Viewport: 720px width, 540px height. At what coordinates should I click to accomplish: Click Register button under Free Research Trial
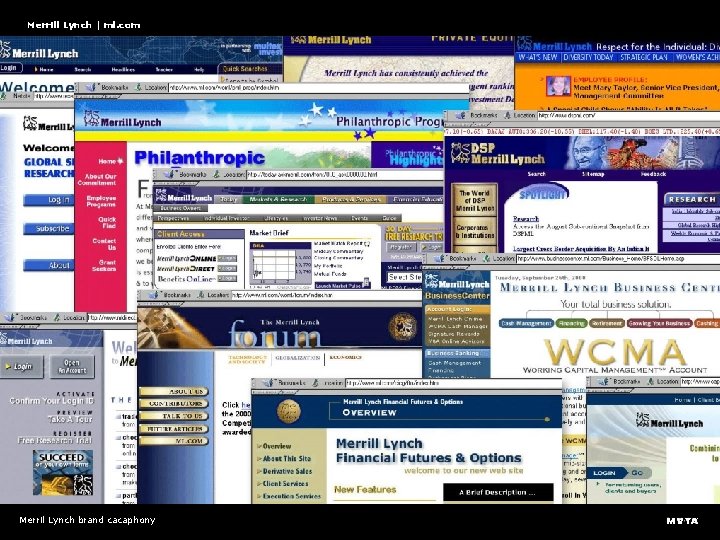[x=401, y=247]
